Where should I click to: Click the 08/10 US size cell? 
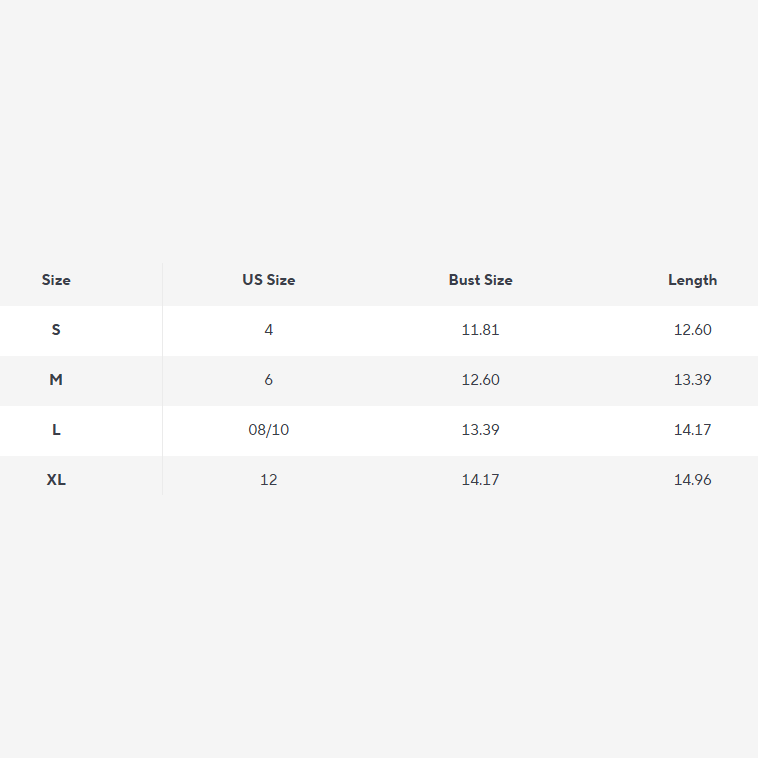coord(268,430)
